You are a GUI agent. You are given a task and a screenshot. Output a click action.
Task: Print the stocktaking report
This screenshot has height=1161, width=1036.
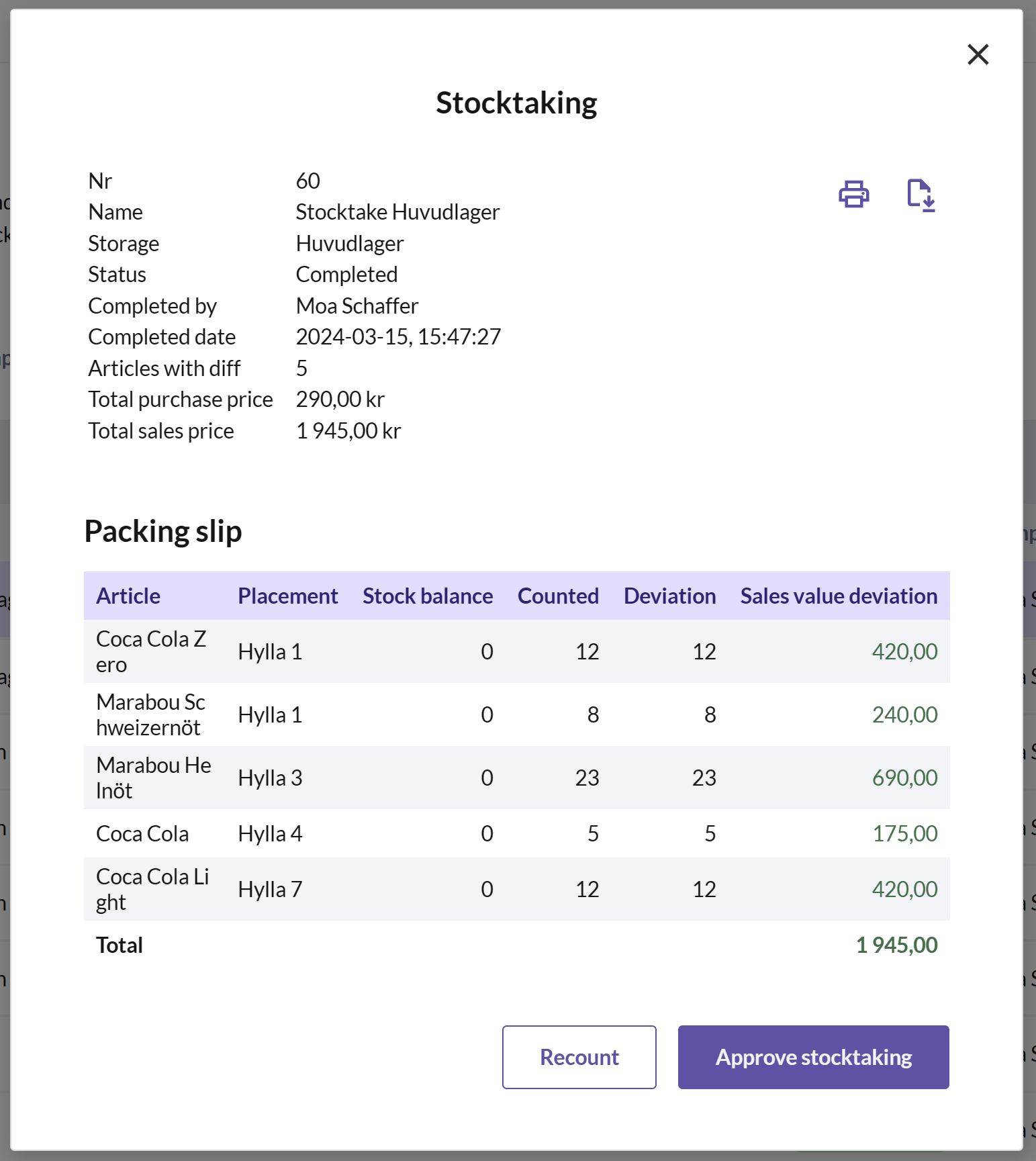854,195
